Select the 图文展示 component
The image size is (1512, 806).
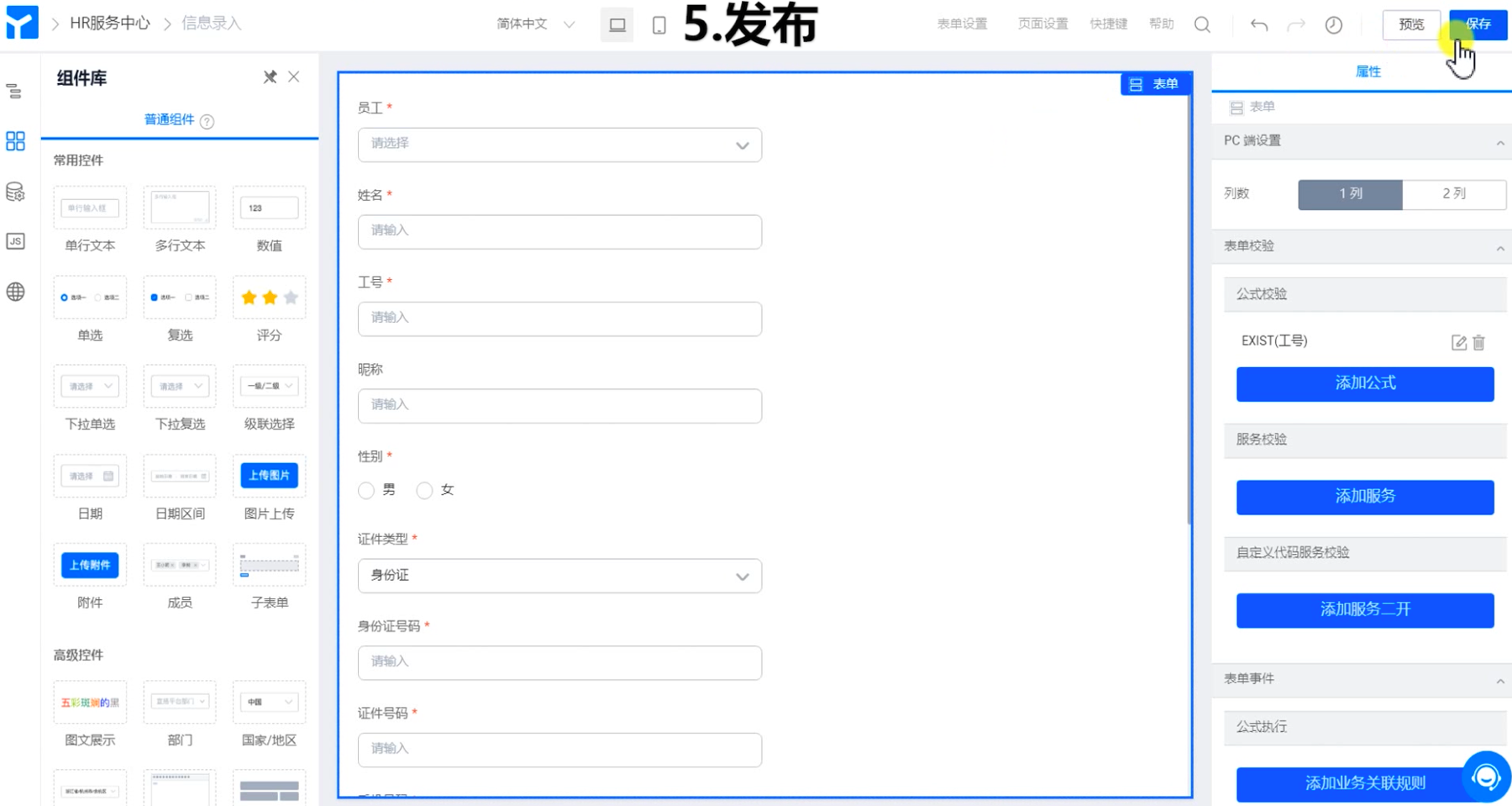tap(90, 714)
